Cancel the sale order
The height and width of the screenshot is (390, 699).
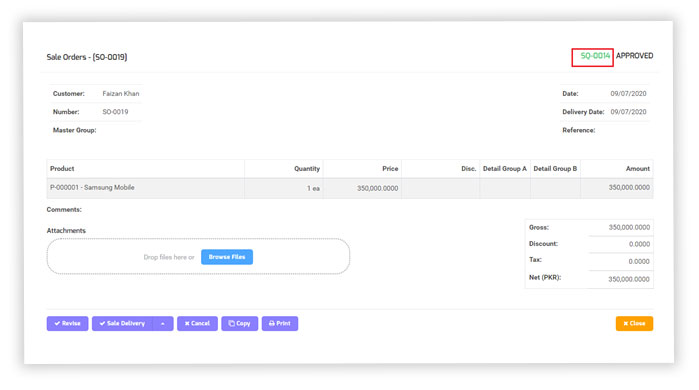197,323
